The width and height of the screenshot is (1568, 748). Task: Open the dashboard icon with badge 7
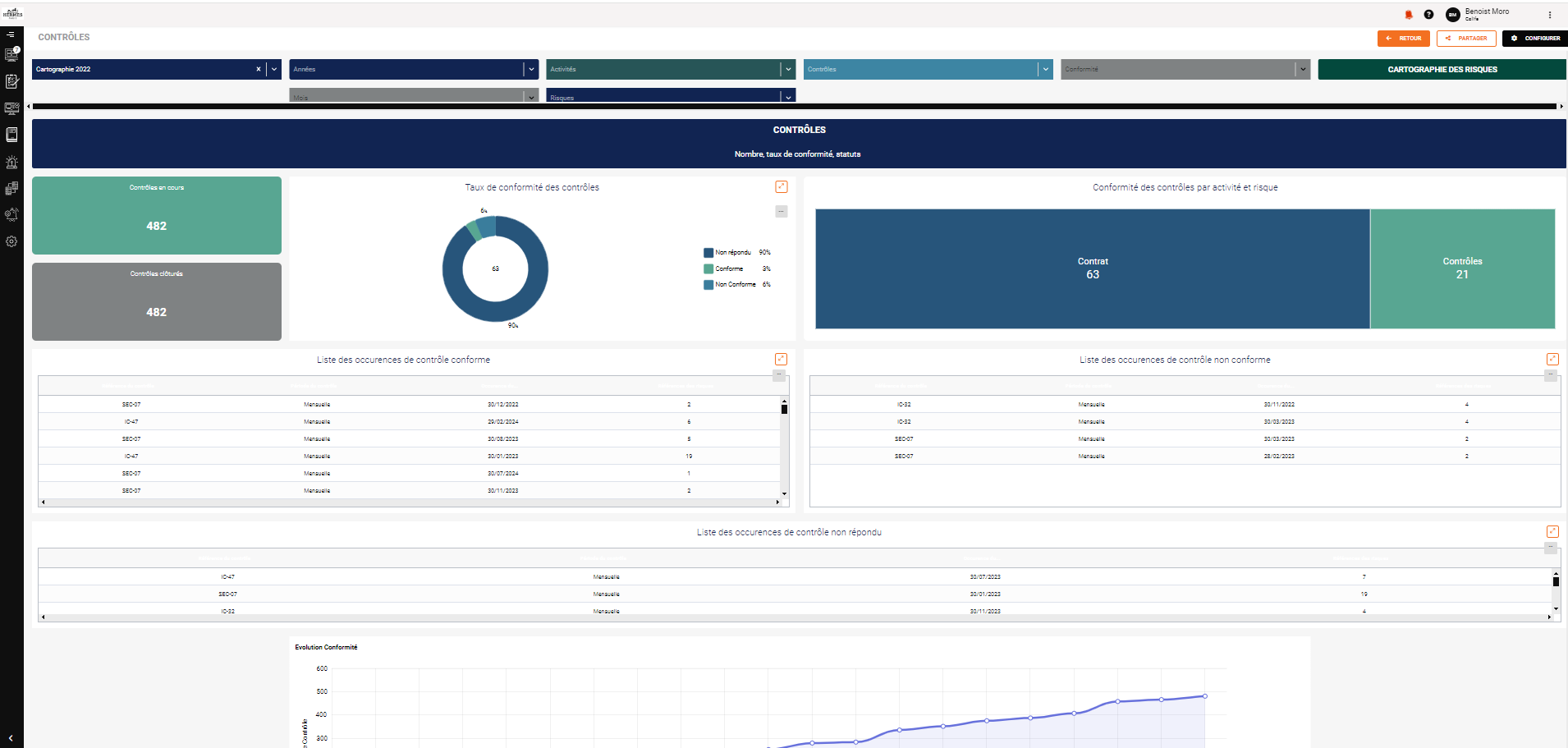(x=11, y=55)
